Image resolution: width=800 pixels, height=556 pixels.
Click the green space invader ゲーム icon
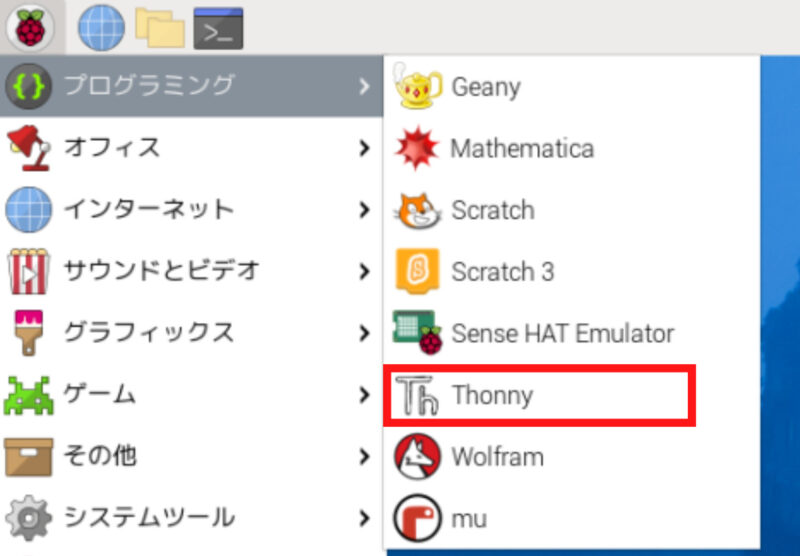29,395
